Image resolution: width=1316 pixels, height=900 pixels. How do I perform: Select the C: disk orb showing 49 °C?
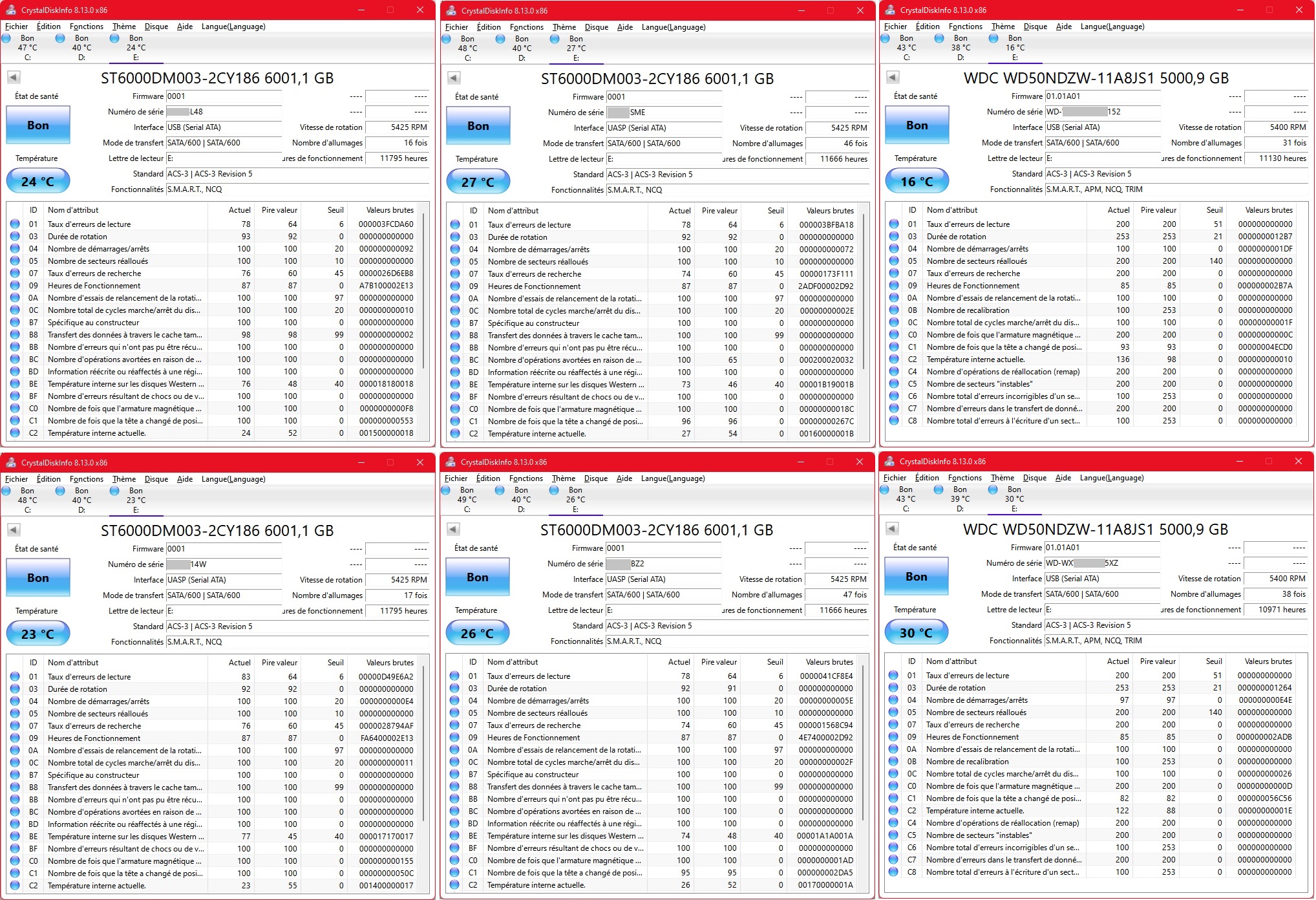[x=446, y=491]
